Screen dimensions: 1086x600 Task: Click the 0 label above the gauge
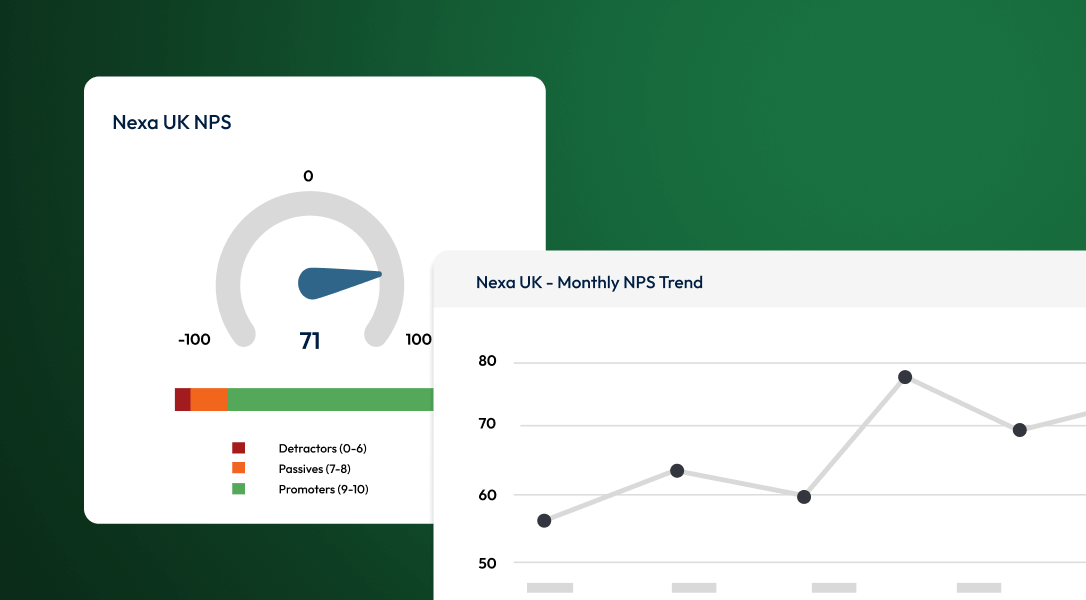click(x=308, y=175)
